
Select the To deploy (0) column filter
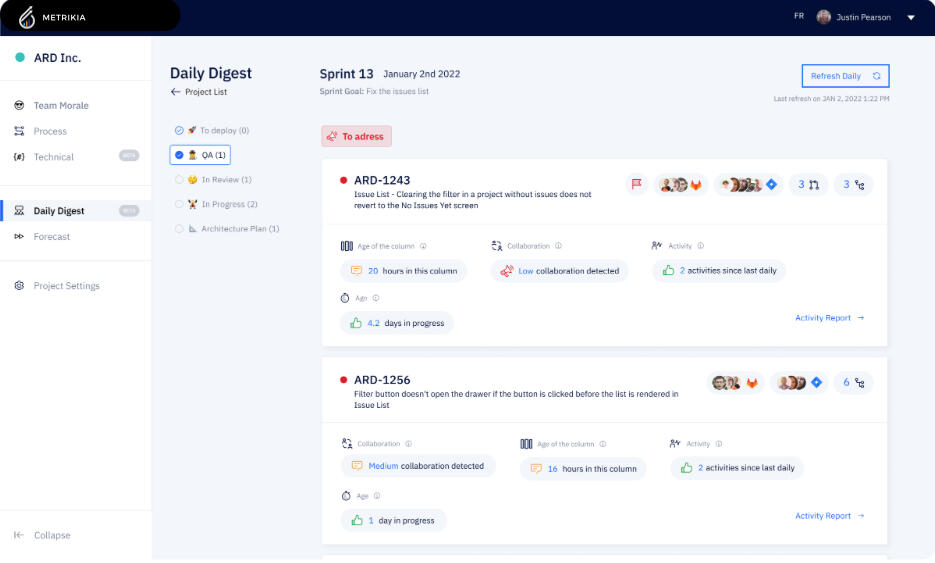211,130
